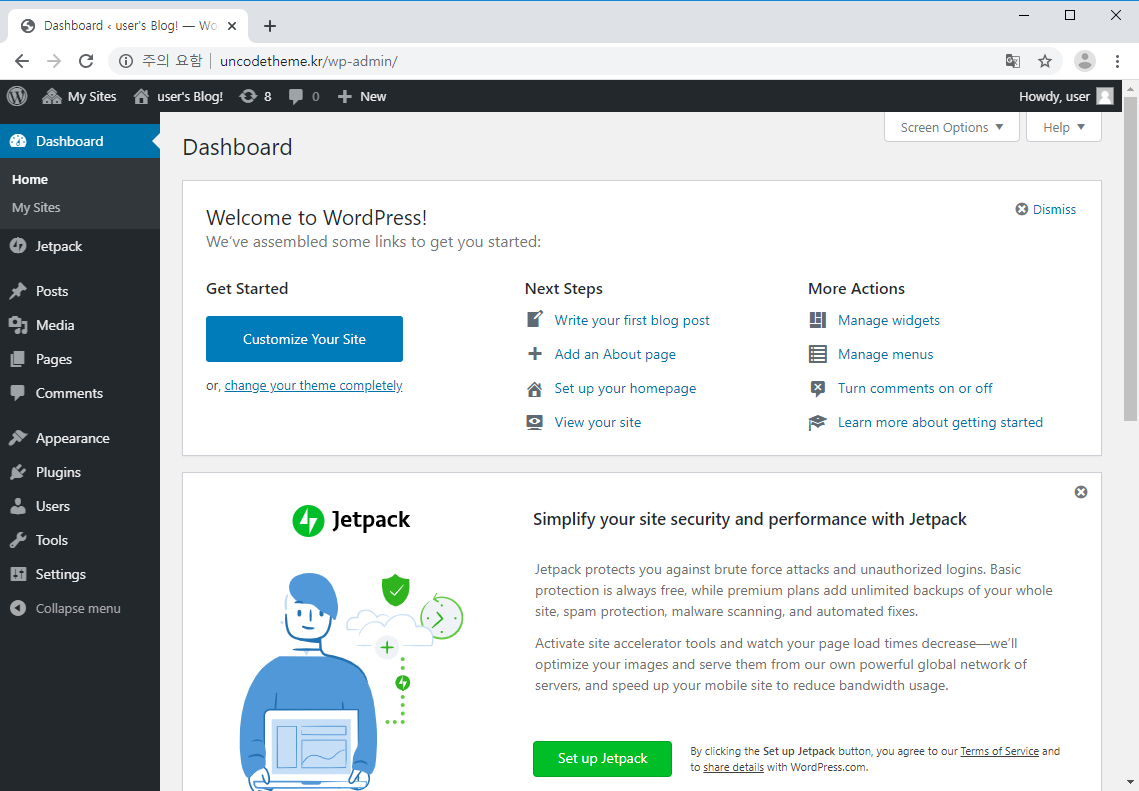Dismiss the Welcome to WordPress panel
The height and width of the screenshot is (791, 1139).
pyautogui.click(x=1045, y=209)
